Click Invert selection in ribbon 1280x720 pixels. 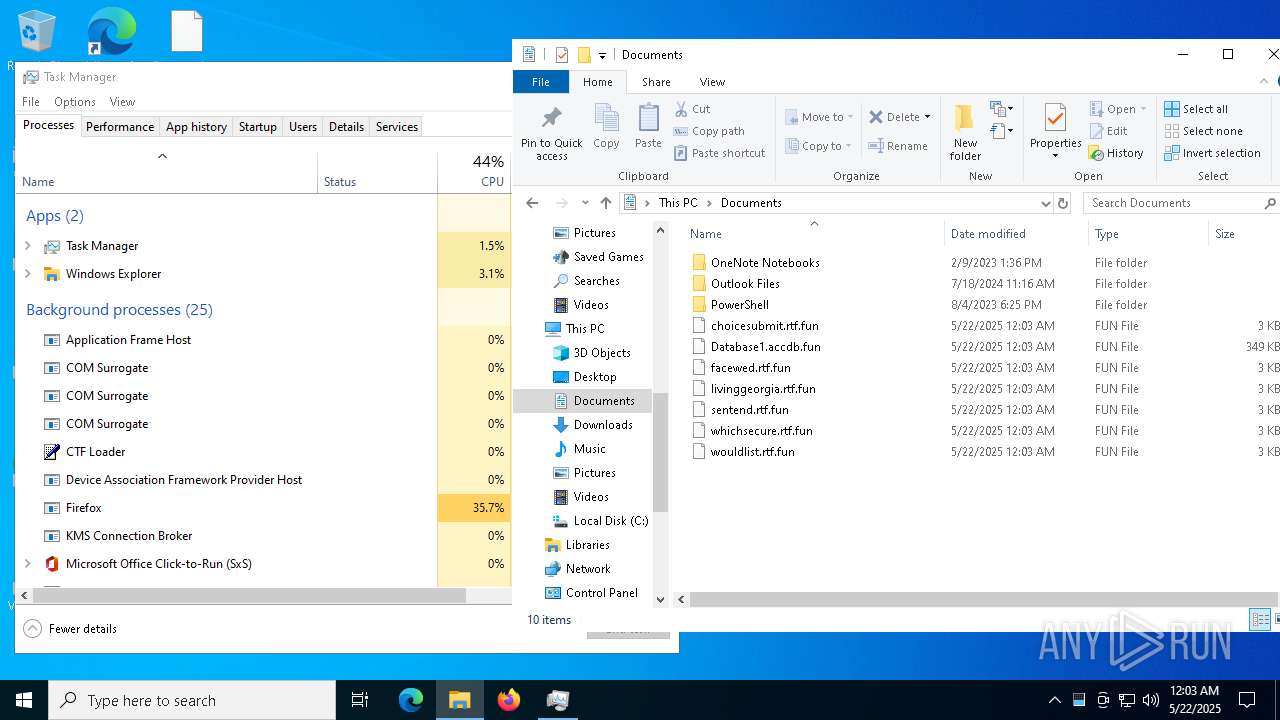[x=1212, y=153]
